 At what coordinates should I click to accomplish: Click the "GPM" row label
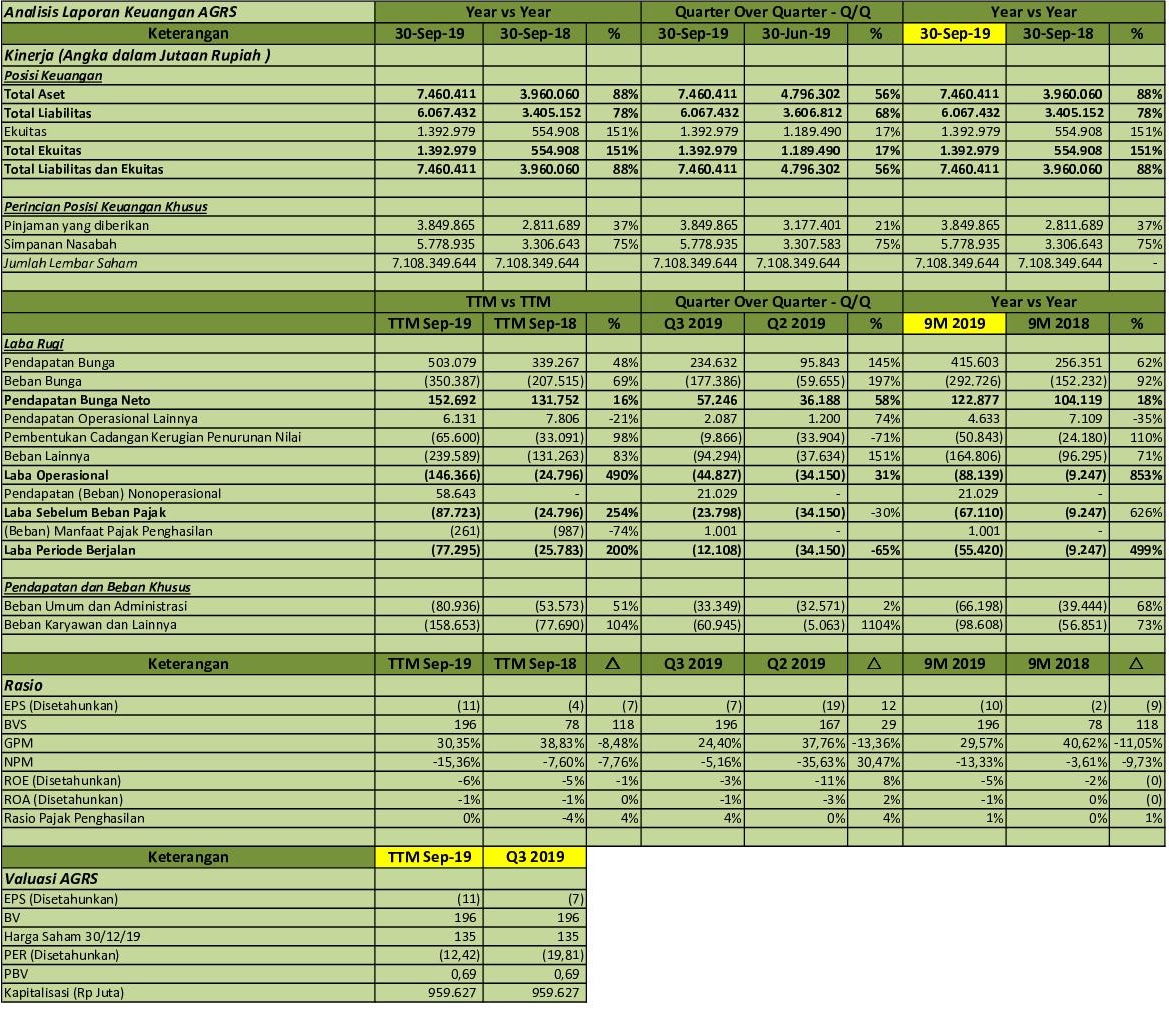coord(18,743)
